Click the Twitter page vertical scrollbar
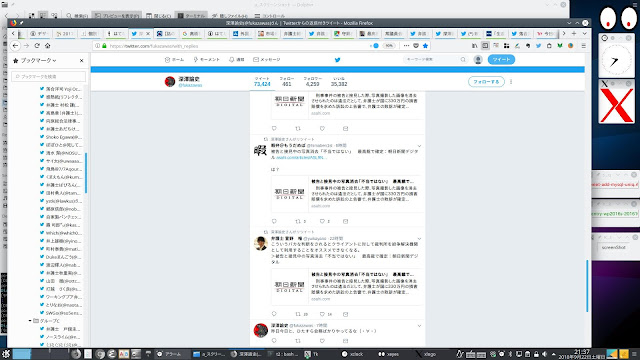Image resolution: width=640 pixels, height=360 pixels. (587, 286)
